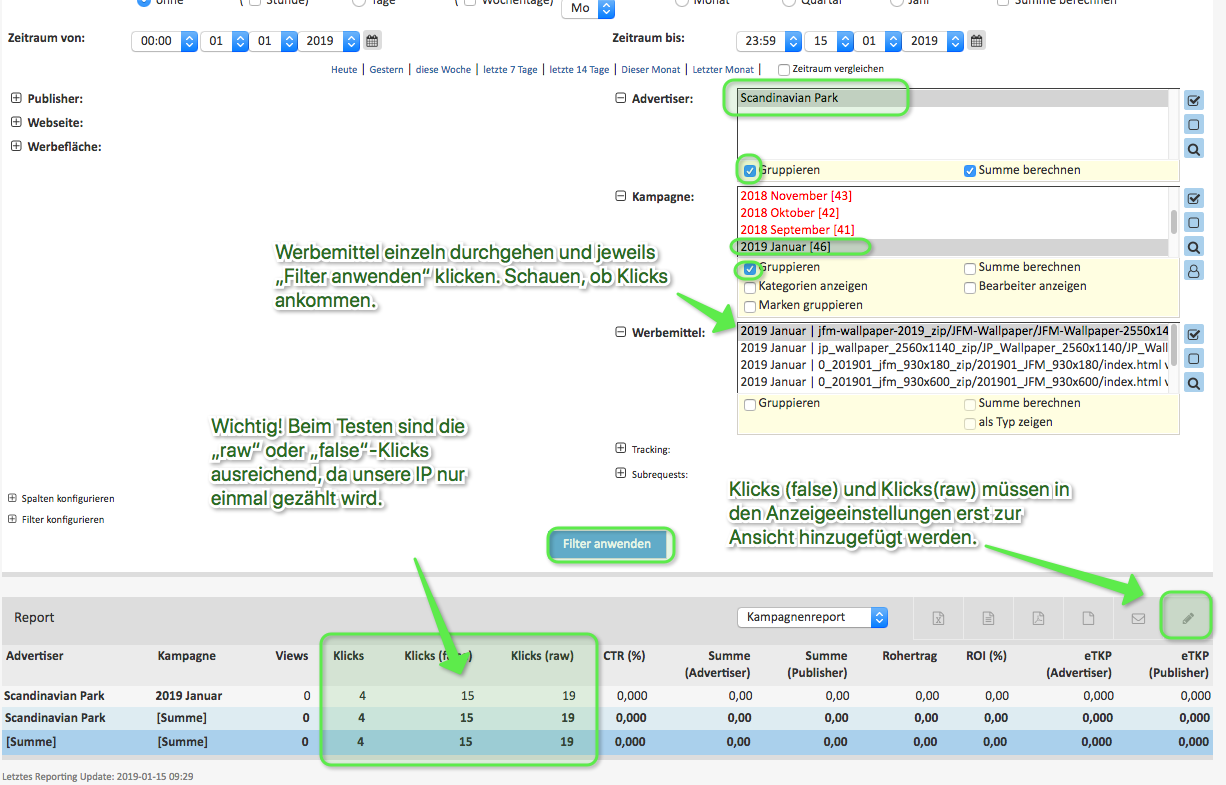Screen dimensions: 1226x785
Task: Click the Excel export icon in Report bar
Action: click(938, 618)
